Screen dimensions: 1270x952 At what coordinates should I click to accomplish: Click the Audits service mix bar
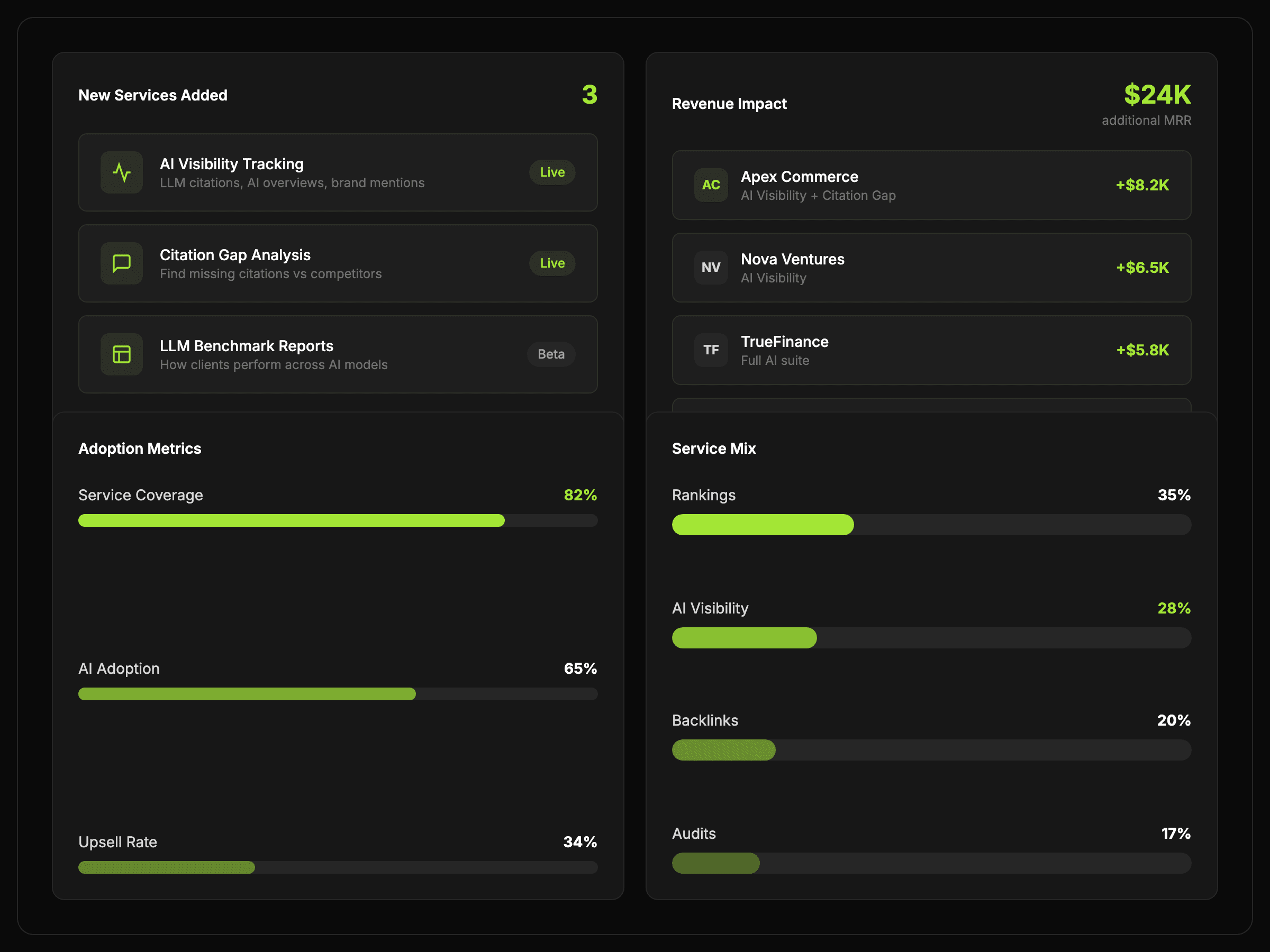click(931, 863)
